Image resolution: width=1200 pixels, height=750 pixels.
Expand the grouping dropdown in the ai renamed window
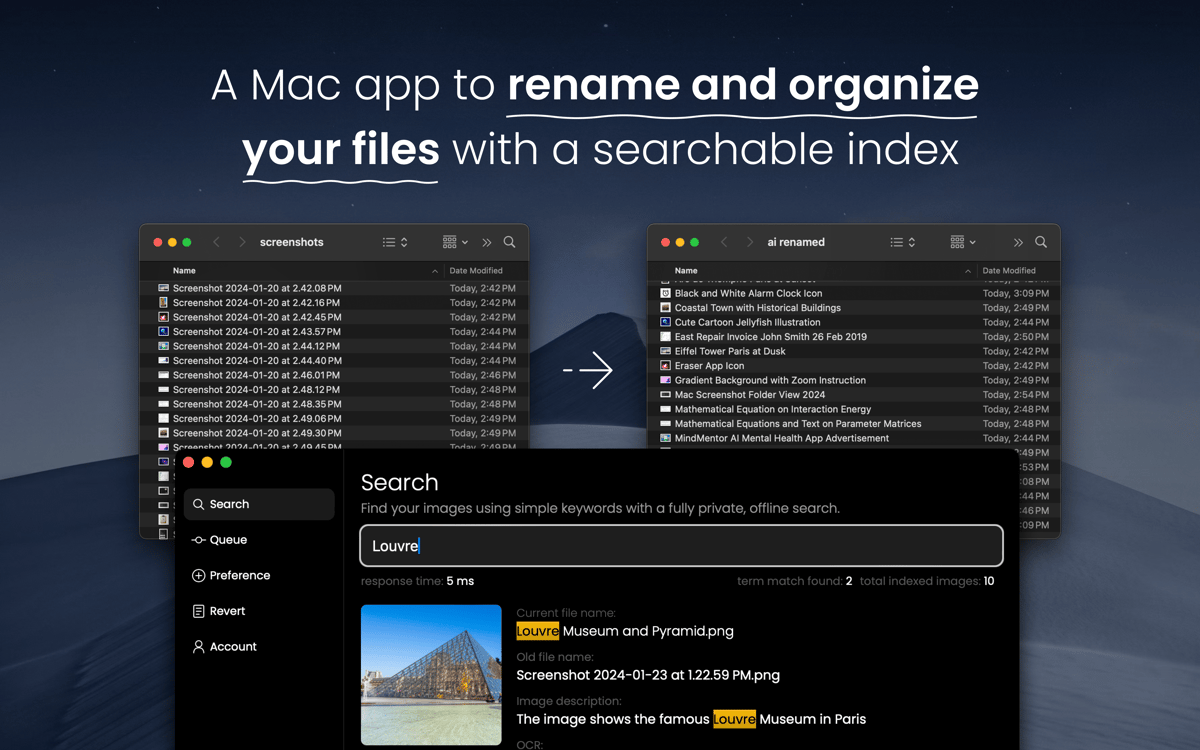click(x=962, y=242)
